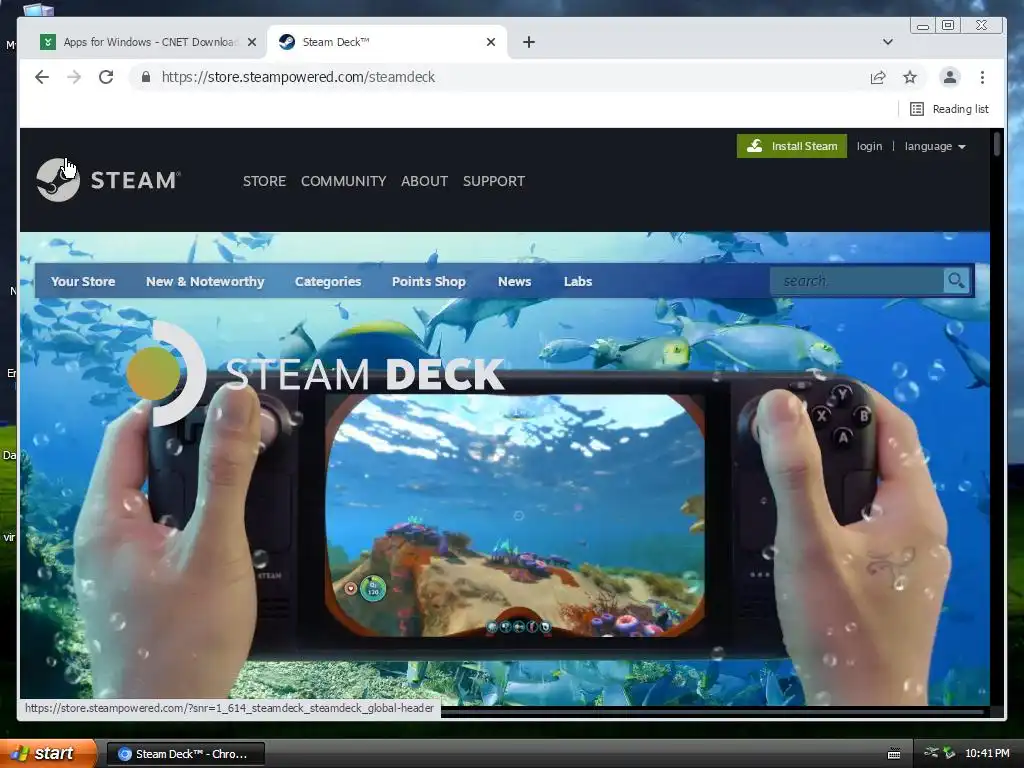Click the magnifier search button on Steam
The height and width of the screenshot is (768, 1024).
[x=956, y=281]
